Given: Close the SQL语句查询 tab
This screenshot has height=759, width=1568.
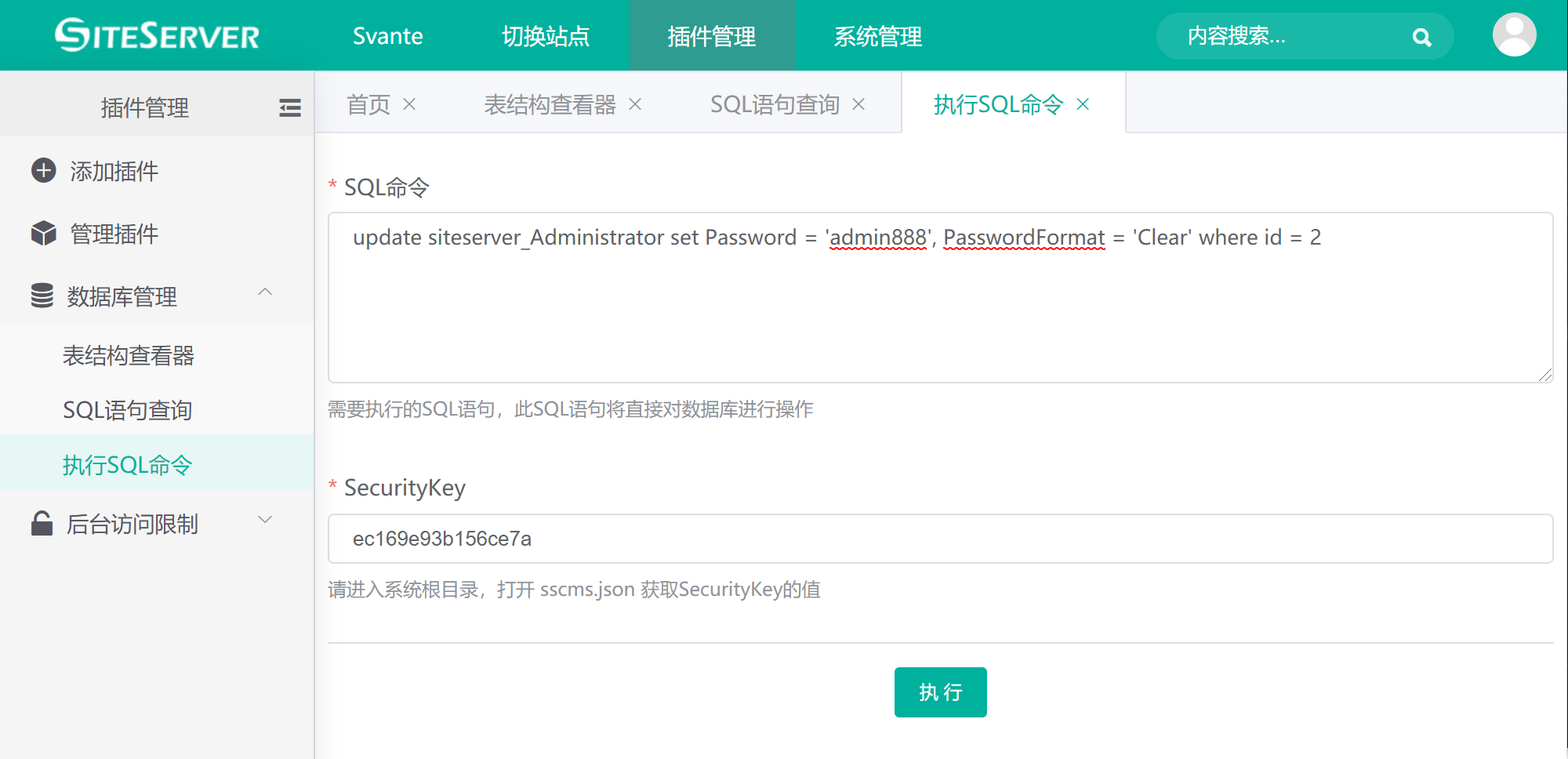Looking at the screenshot, I should coord(858,104).
